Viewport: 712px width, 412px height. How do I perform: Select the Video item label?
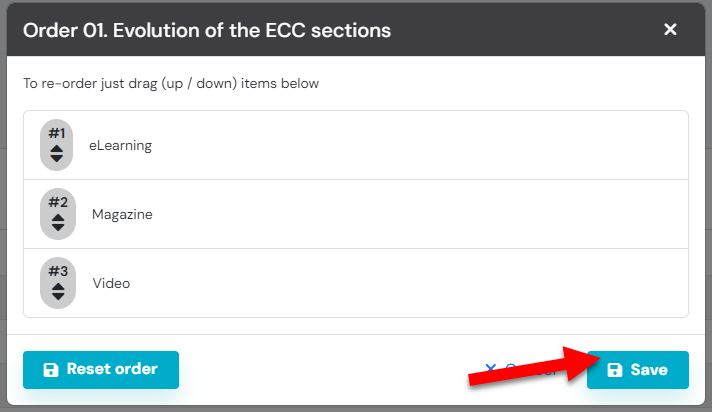pyautogui.click(x=111, y=283)
